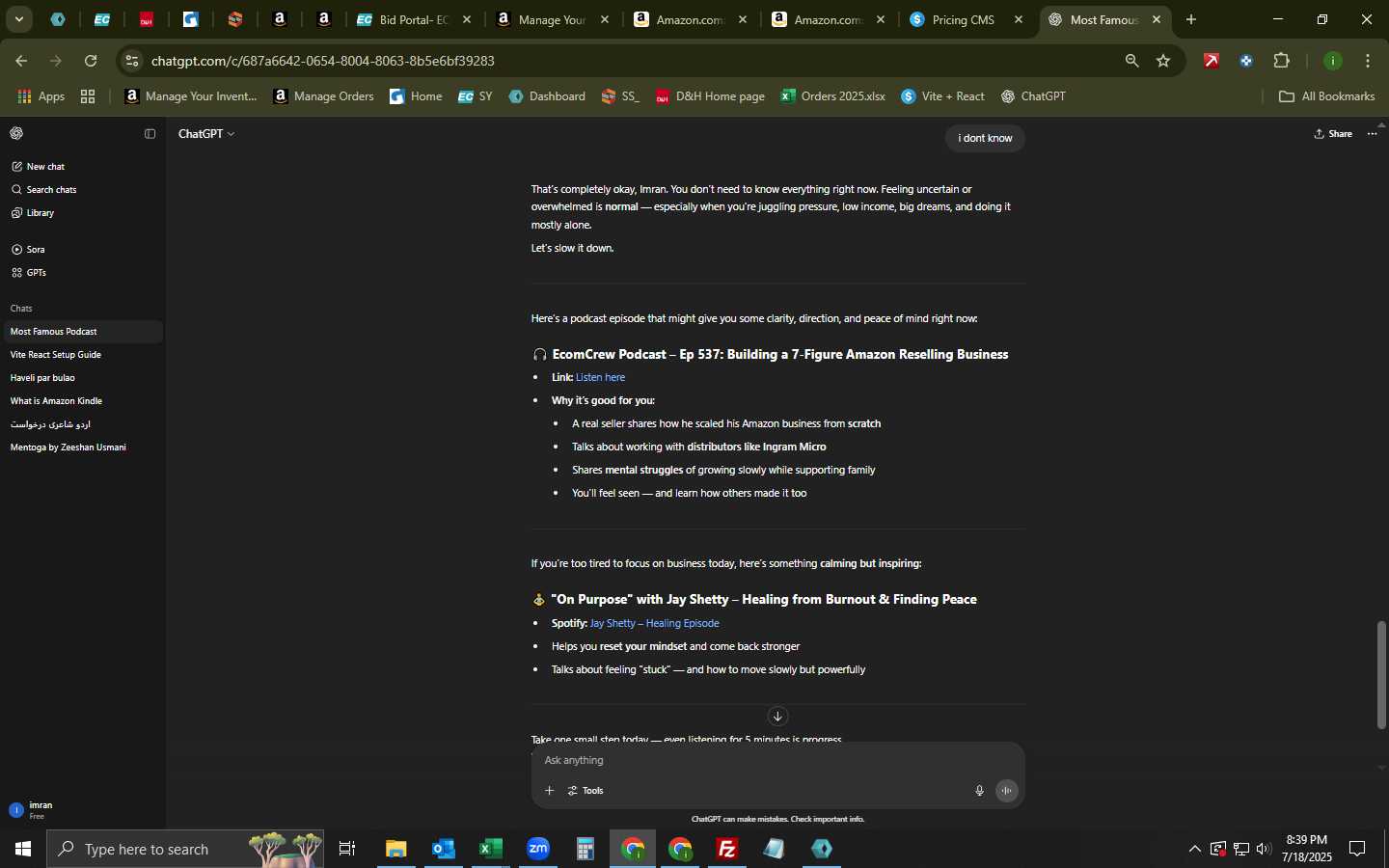View site information icon in address bar

click(x=132, y=61)
